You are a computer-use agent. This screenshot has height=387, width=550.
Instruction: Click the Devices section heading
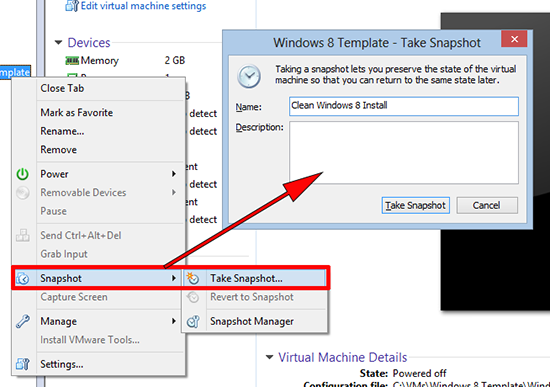coord(89,42)
